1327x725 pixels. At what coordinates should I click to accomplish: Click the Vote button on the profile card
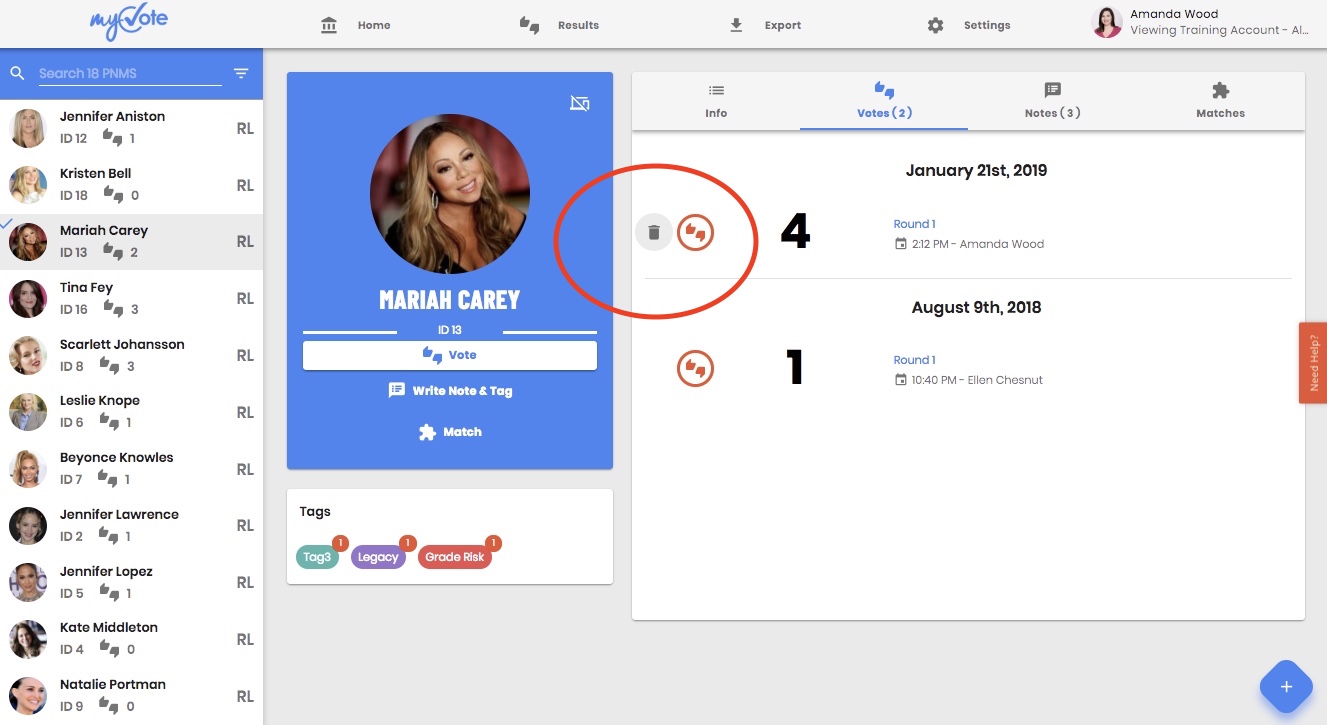(450, 355)
